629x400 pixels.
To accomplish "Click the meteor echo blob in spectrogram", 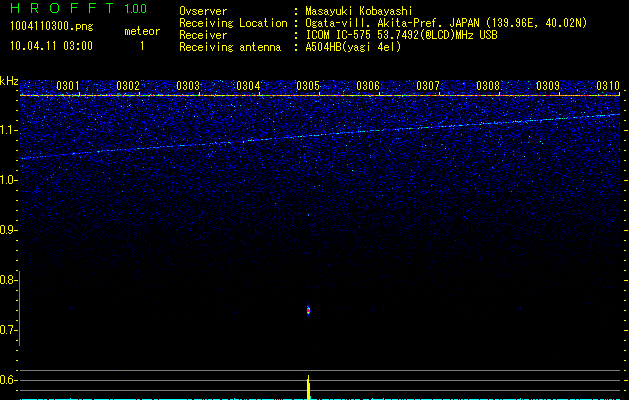I will tap(308, 310).
